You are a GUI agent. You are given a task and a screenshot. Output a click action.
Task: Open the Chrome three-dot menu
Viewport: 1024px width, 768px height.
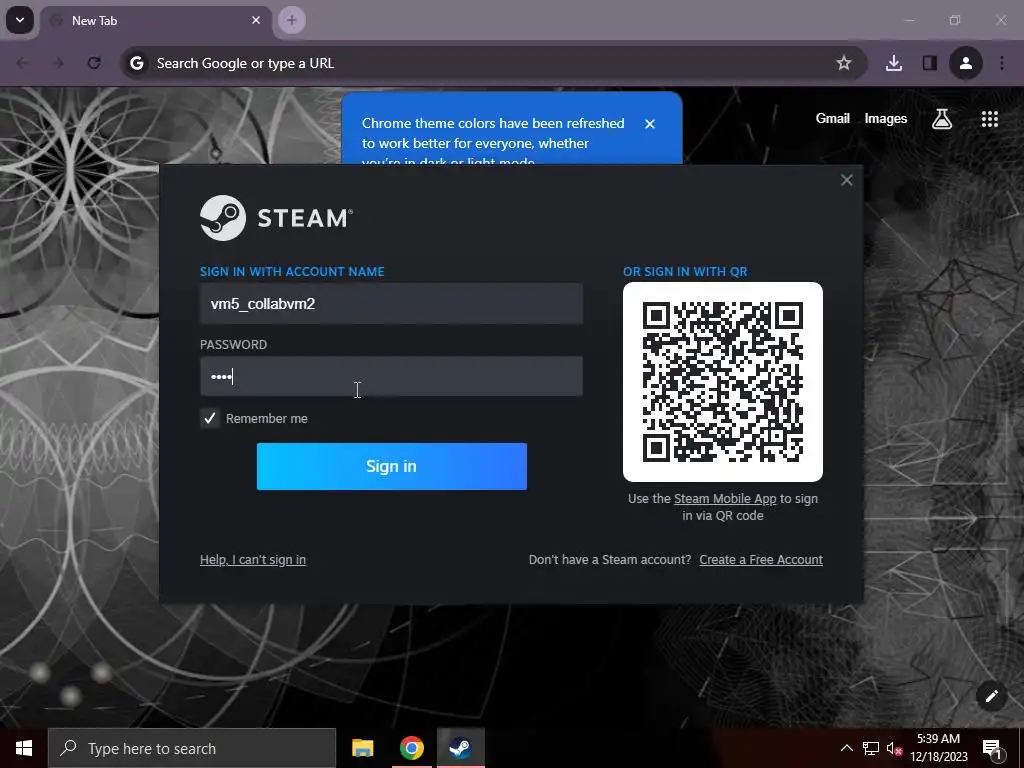pos(1002,63)
